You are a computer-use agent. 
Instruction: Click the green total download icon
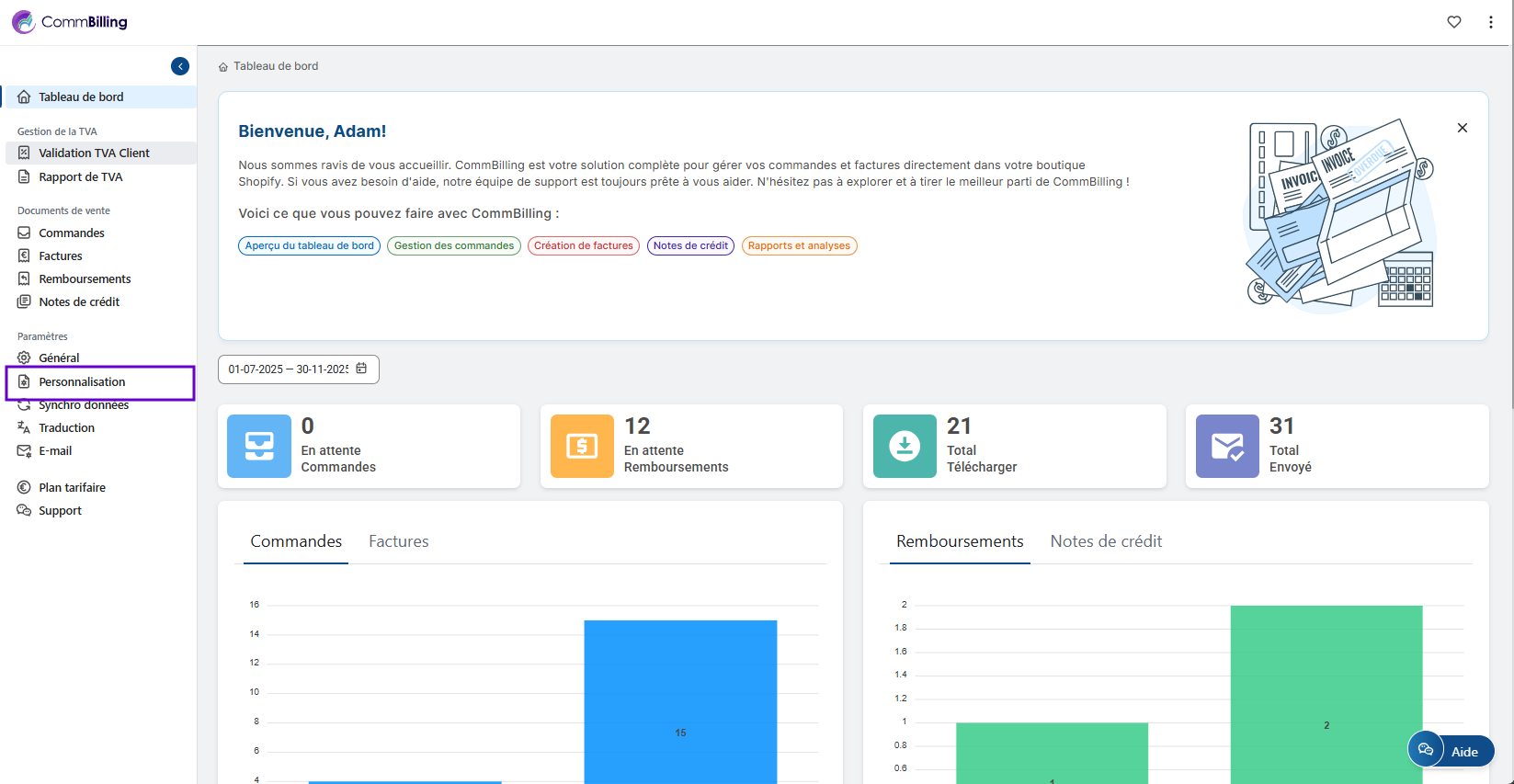905,446
